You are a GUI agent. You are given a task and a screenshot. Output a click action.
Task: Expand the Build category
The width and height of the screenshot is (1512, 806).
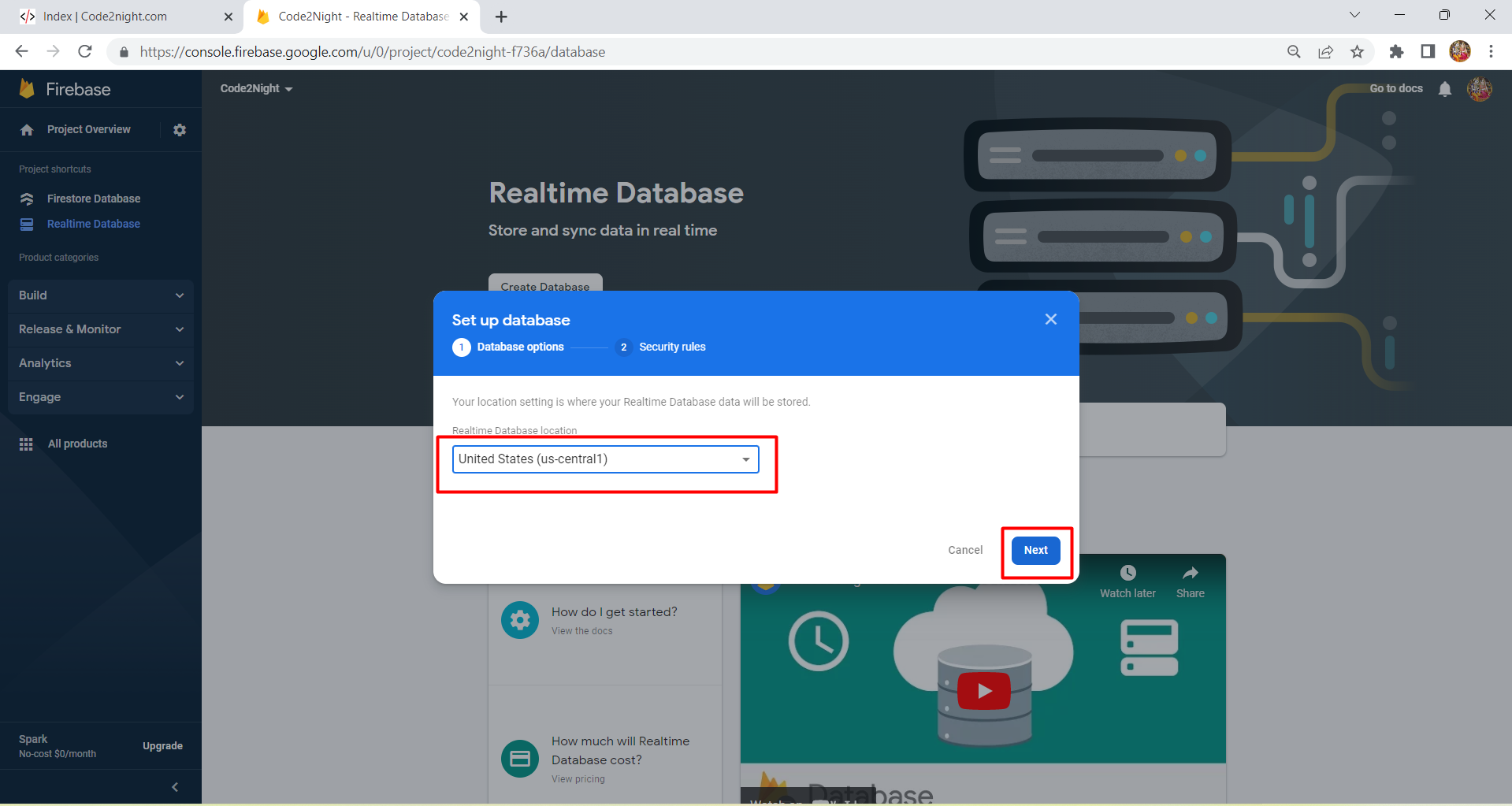tap(101, 295)
